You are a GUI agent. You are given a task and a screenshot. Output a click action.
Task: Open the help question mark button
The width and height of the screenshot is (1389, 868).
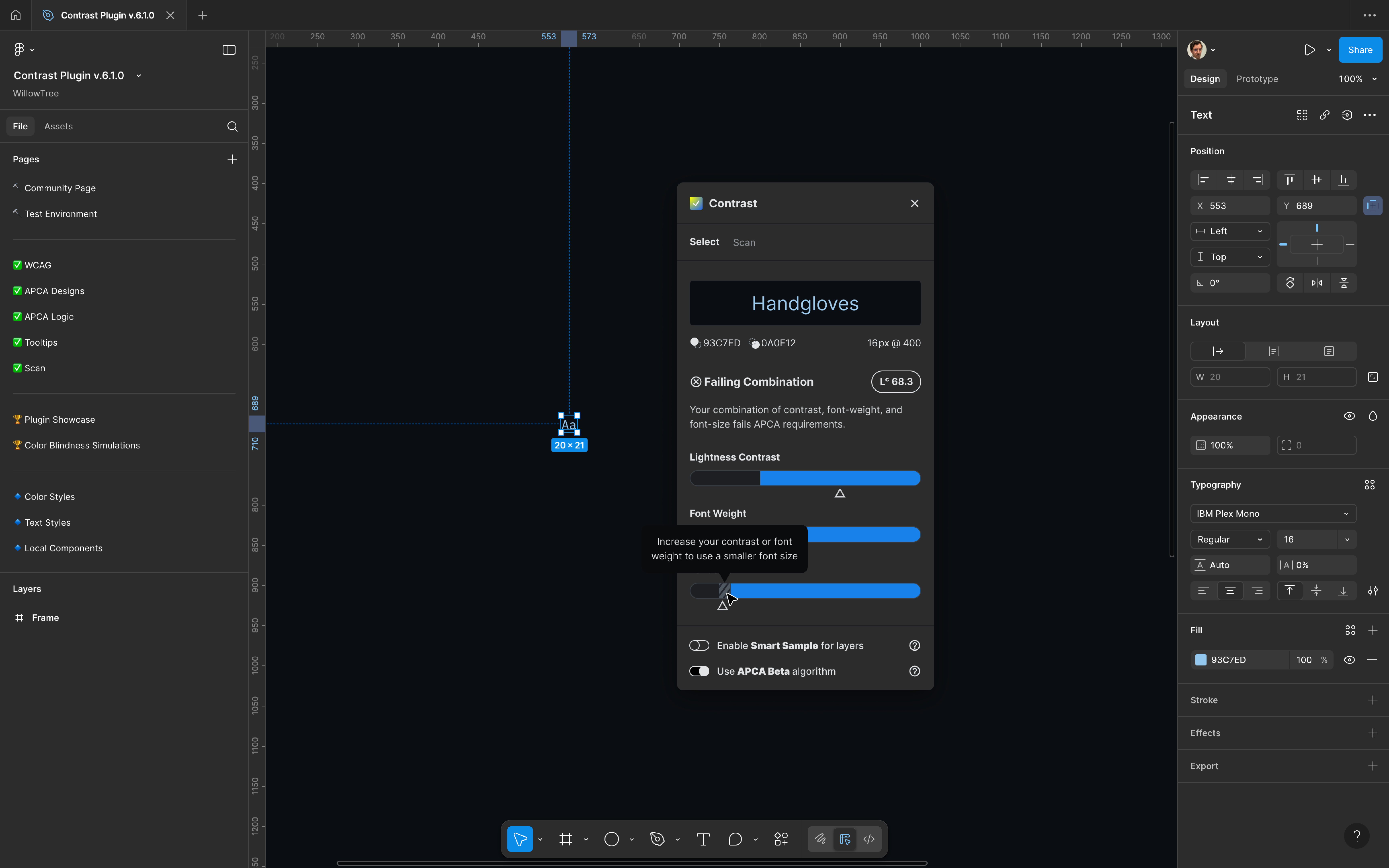[1357, 836]
